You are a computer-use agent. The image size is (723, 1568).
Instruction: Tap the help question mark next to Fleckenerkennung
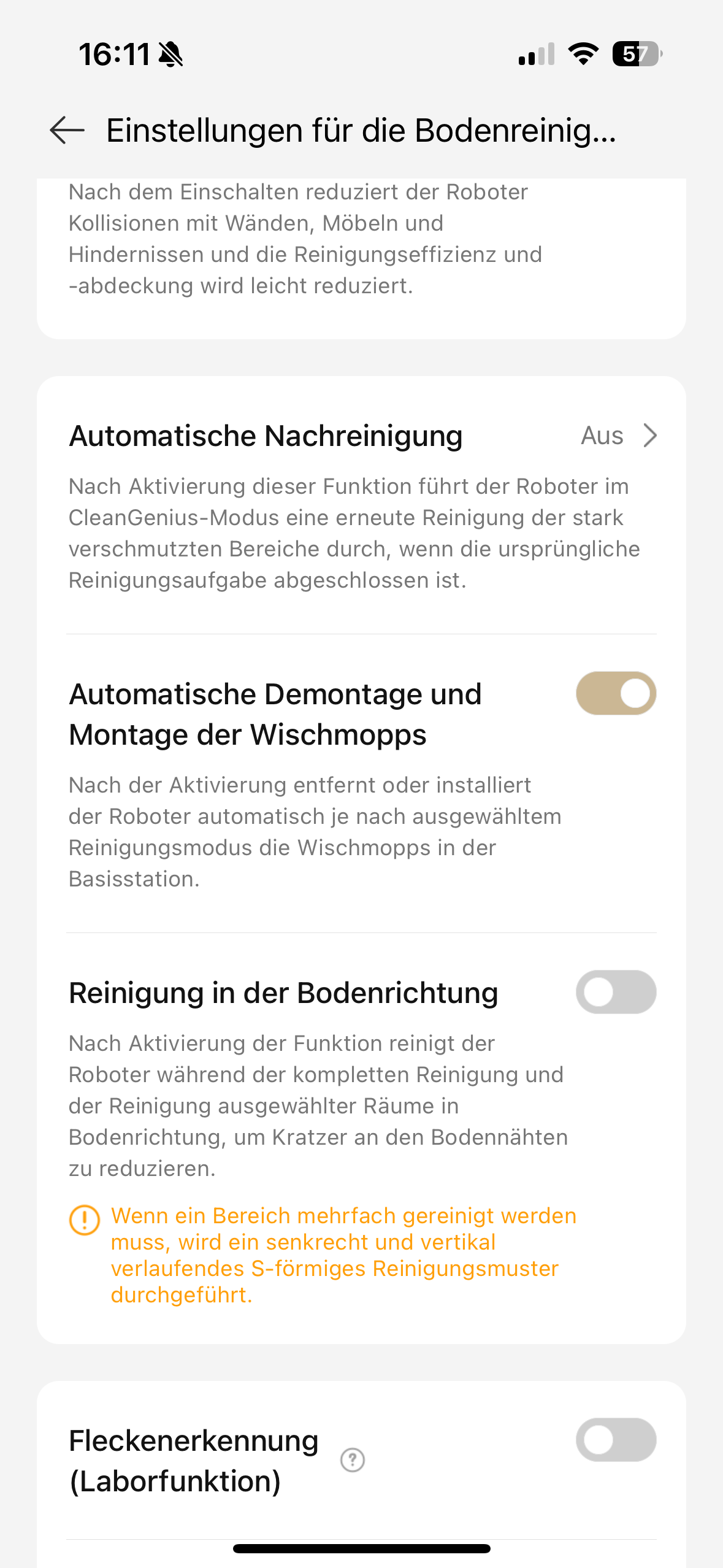click(353, 1460)
